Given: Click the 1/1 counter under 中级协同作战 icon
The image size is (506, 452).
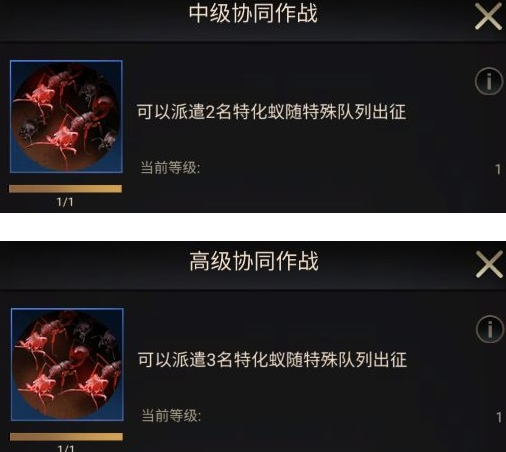Looking at the screenshot, I should click(x=65, y=202).
